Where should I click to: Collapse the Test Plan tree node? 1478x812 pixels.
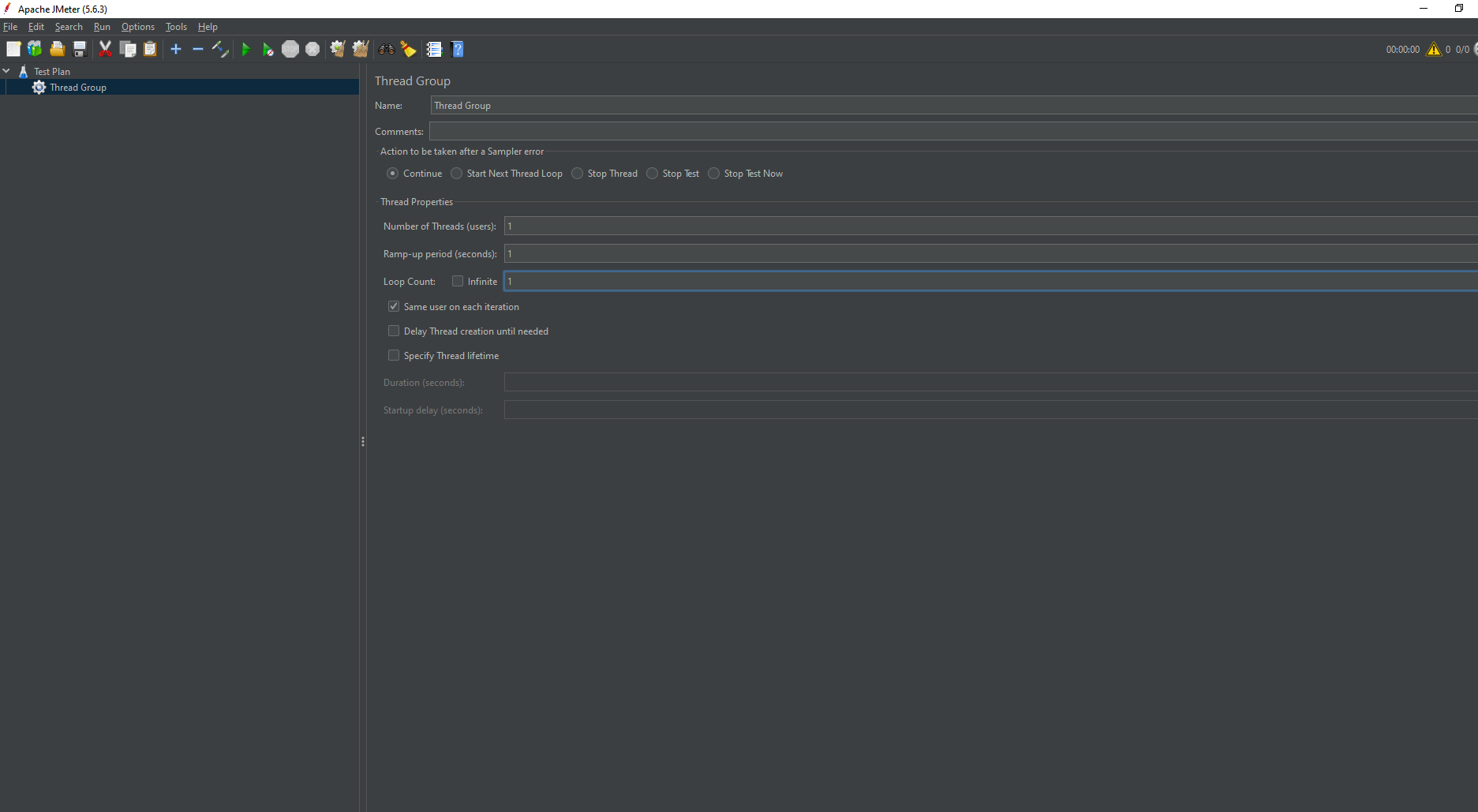point(7,71)
